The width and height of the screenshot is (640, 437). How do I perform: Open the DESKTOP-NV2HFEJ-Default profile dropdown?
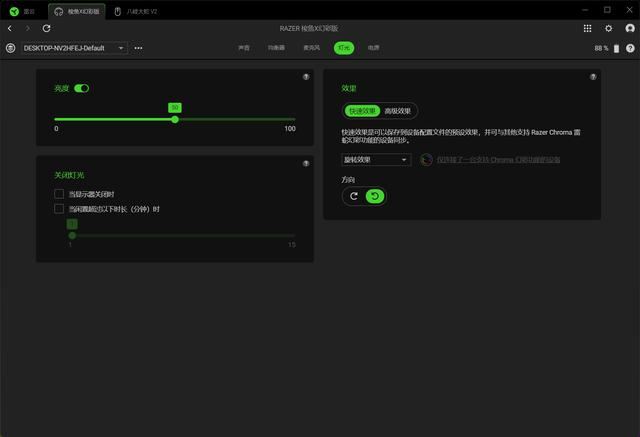[x=74, y=47]
